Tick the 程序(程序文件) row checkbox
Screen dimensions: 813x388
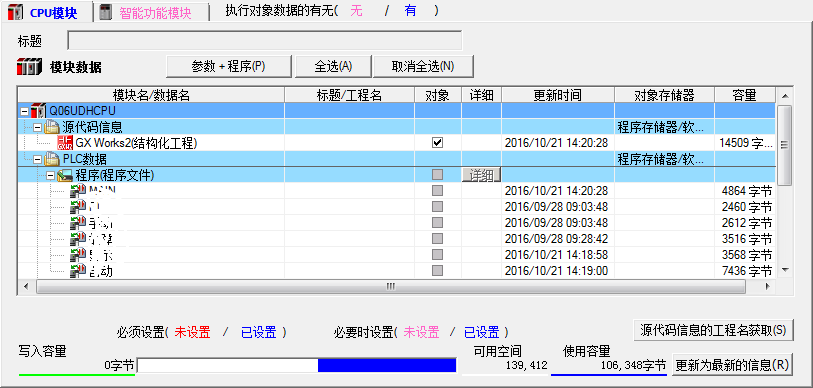[x=438, y=175]
